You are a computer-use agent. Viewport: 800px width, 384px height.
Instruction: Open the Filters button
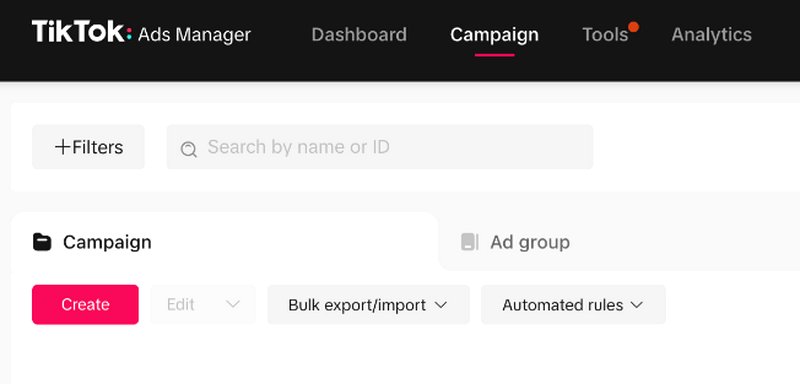pos(88,147)
